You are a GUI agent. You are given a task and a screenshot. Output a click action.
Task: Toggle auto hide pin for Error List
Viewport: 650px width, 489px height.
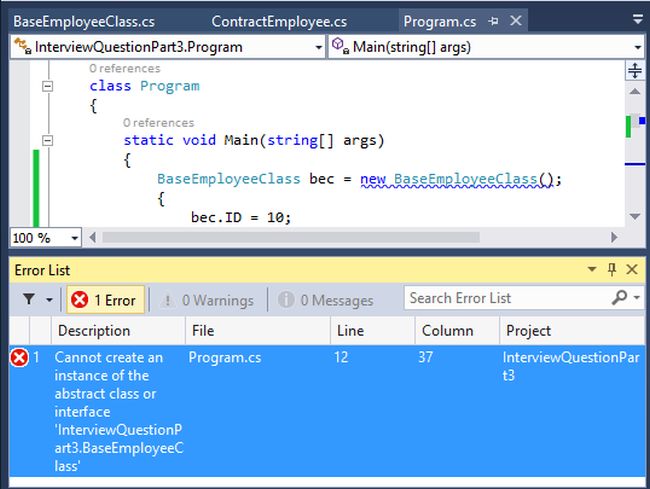point(612,269)
